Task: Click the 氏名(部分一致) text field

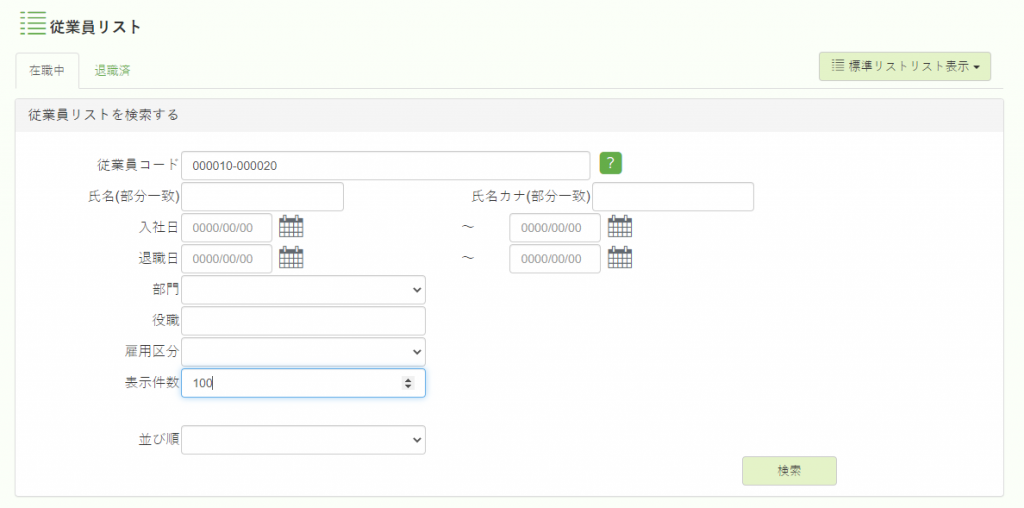Action: (x=263, y=197)
